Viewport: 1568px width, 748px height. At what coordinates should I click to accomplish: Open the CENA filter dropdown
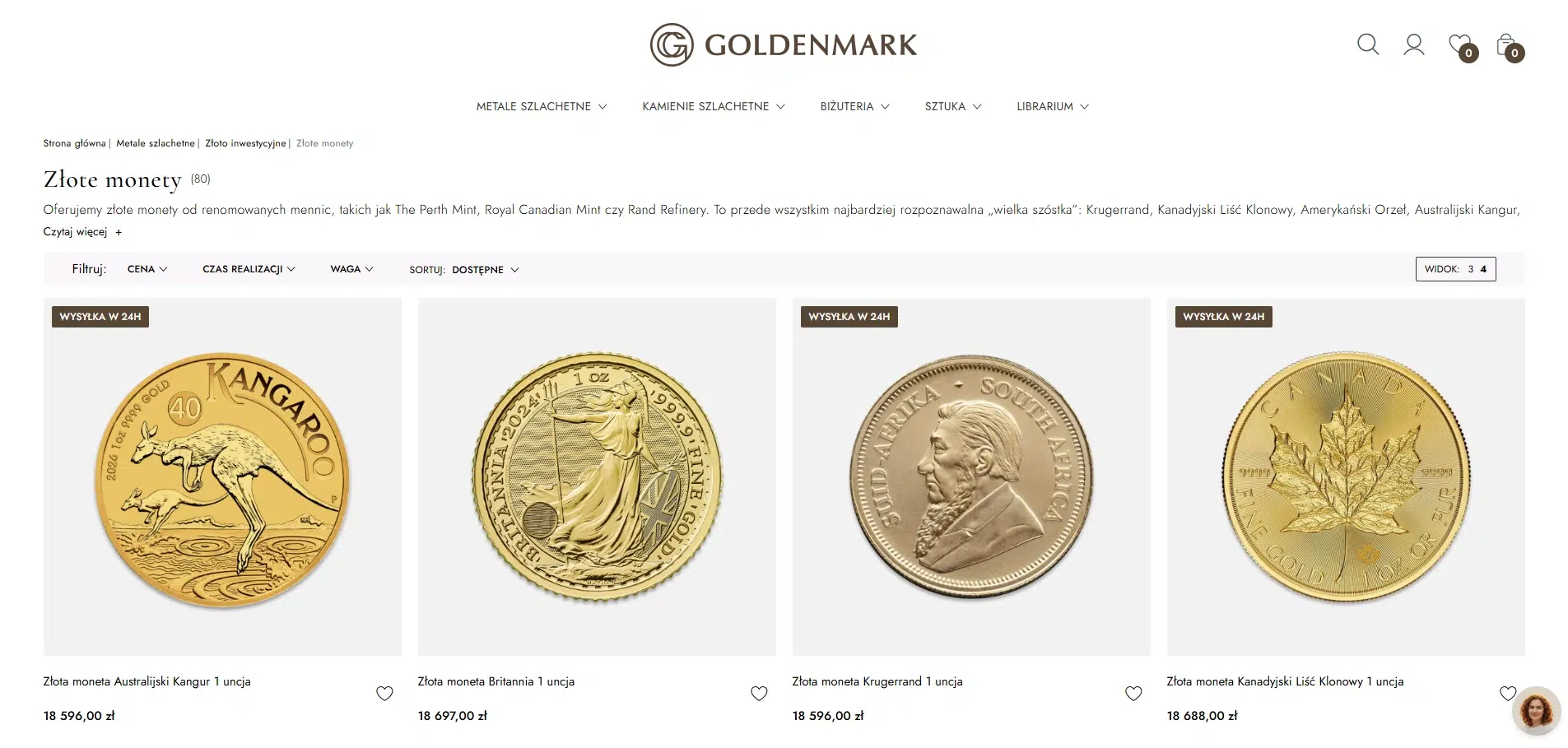[147, 269]
